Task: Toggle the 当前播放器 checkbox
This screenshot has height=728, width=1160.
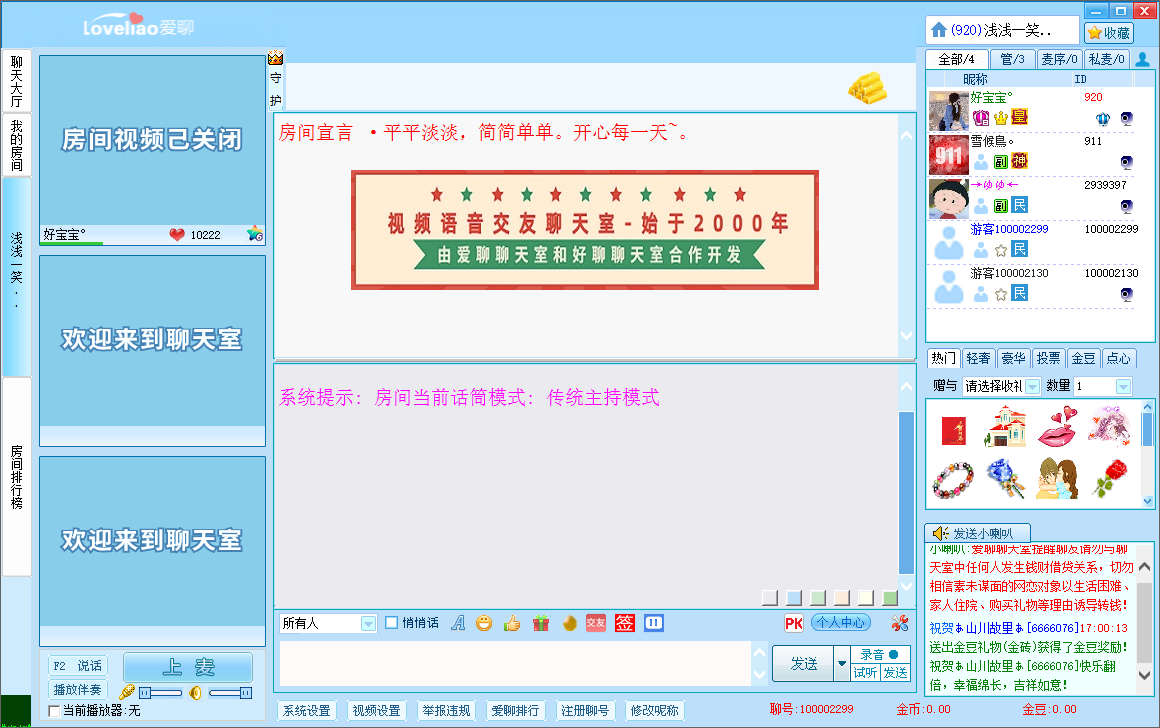Action: click(54, 711)
